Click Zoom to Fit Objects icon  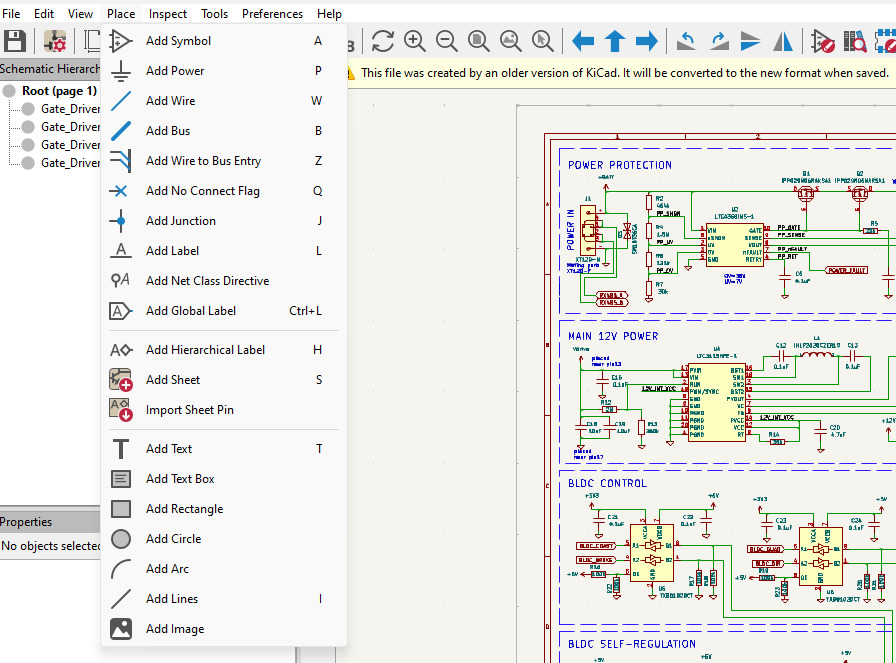510,41
